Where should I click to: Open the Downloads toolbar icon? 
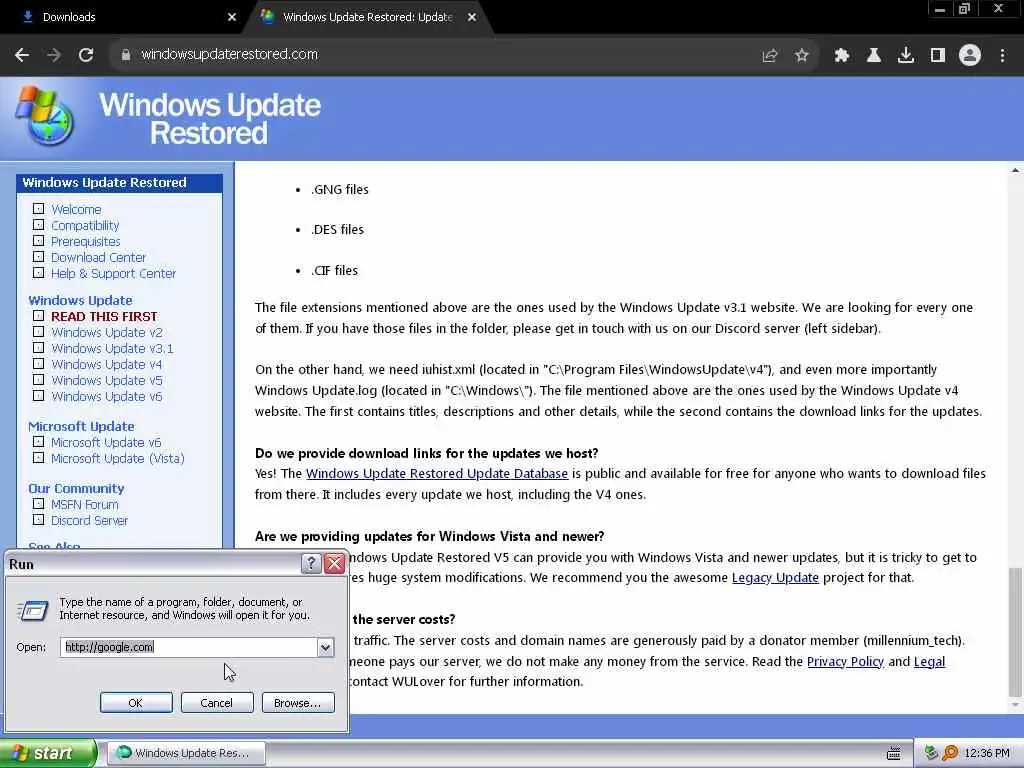(x=906, y=56)
